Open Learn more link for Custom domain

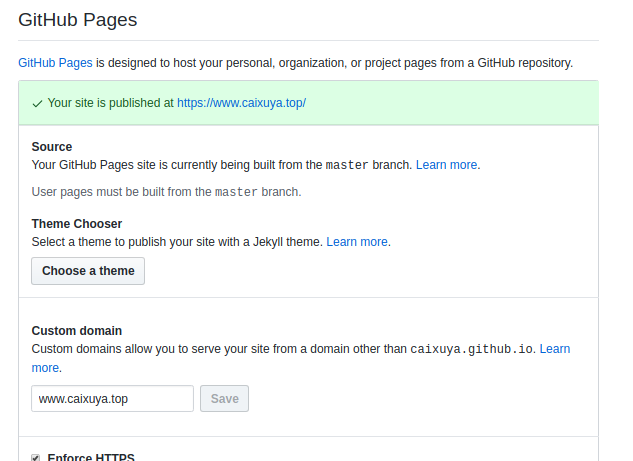(x=555, y=349)
